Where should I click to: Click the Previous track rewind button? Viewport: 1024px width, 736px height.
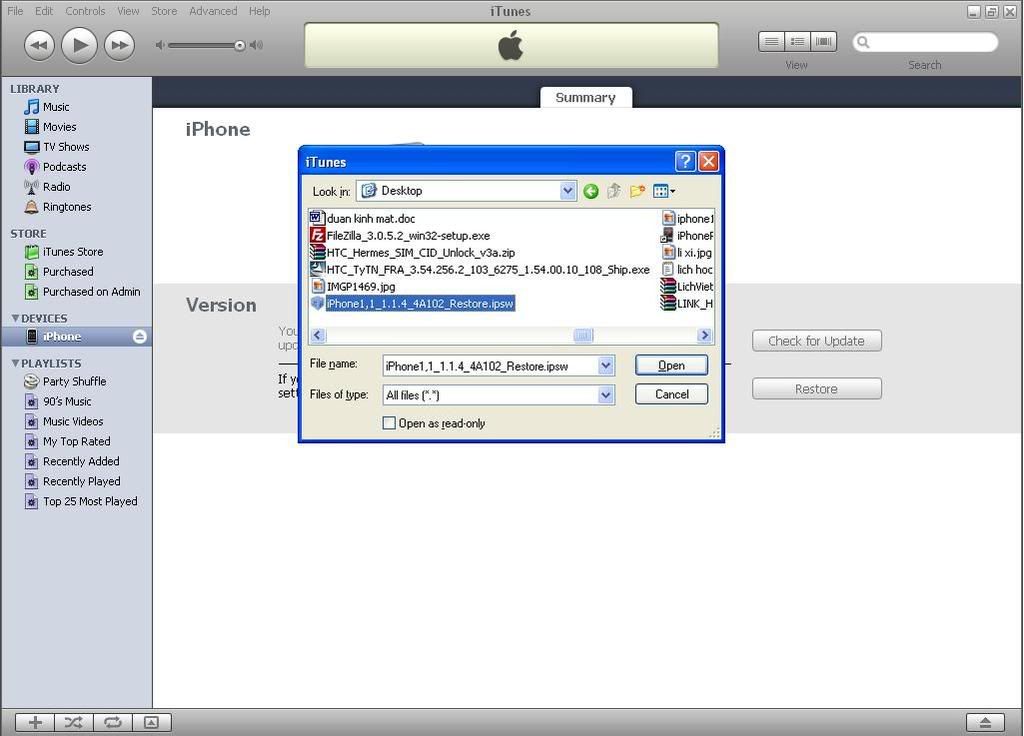(39, 46)
